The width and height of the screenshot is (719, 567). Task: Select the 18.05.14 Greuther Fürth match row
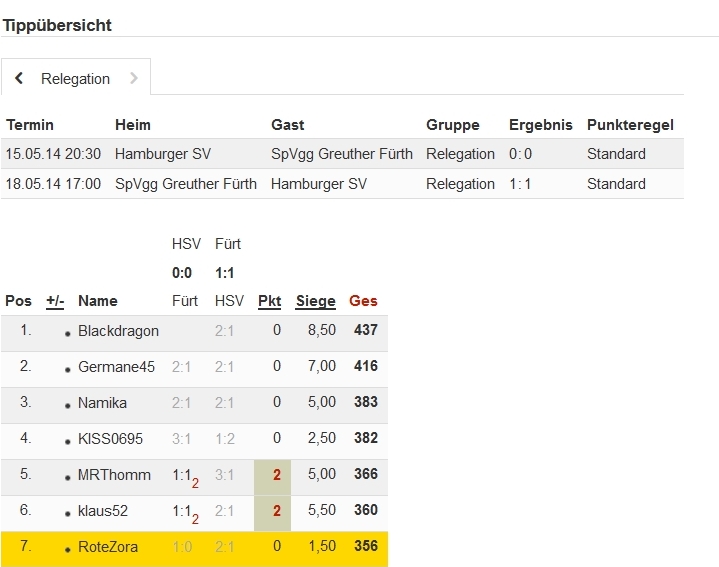(342, 184)
